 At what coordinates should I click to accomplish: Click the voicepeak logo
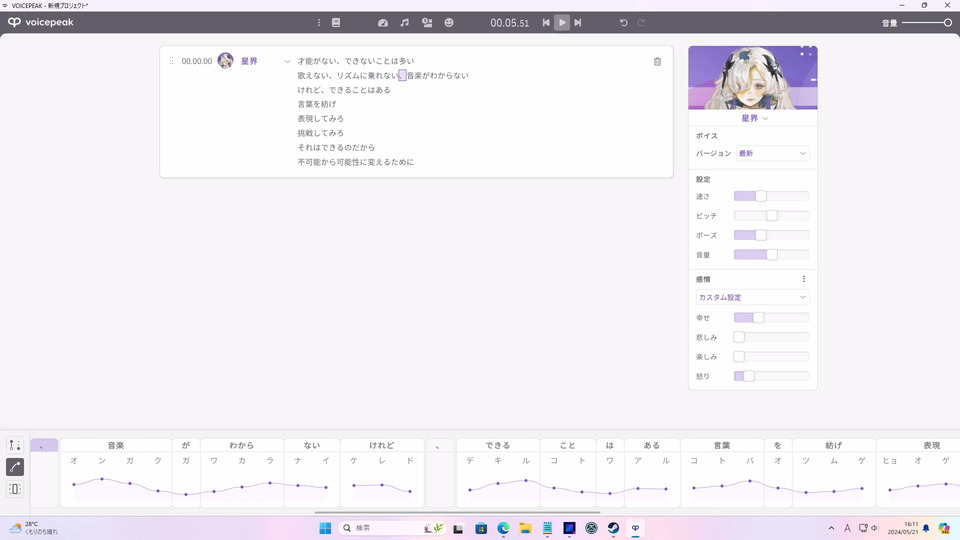click(x=40, y=22)
